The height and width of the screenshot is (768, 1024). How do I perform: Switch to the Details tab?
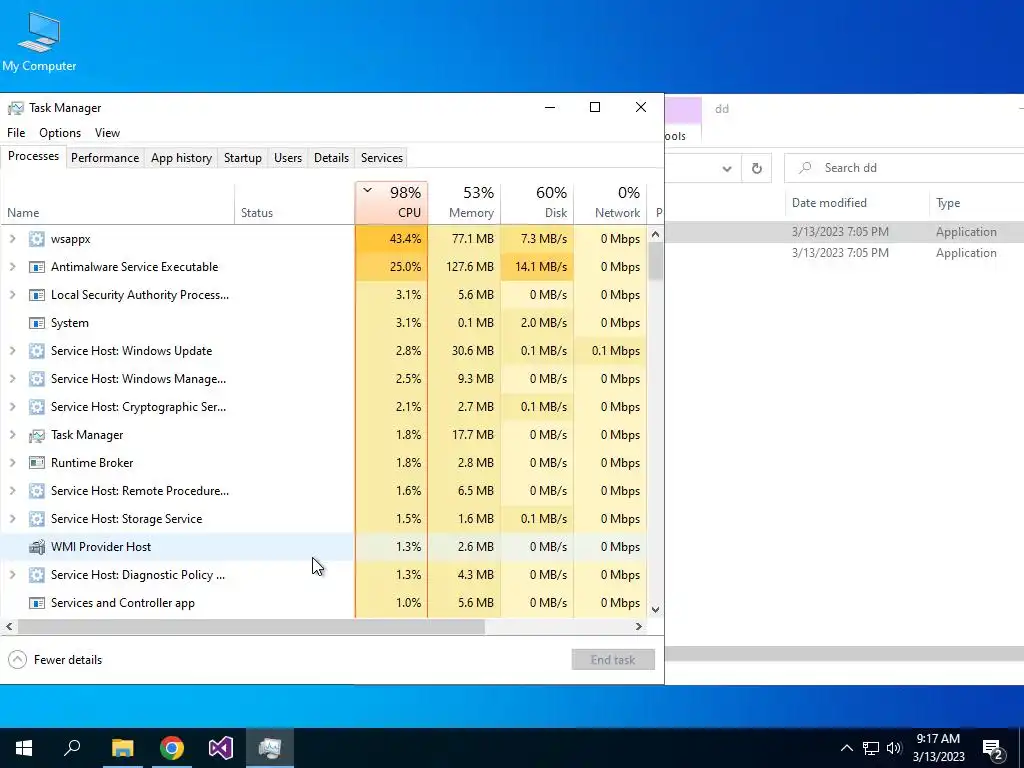coord(331,158)
